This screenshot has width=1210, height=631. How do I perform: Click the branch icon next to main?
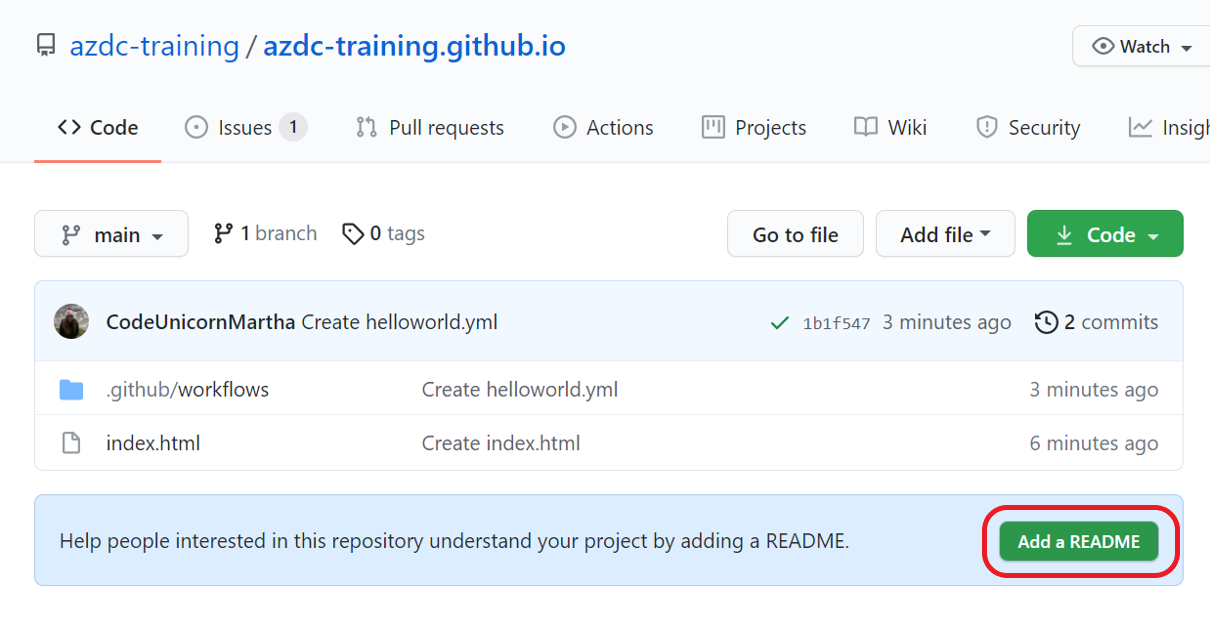[222, 232]
